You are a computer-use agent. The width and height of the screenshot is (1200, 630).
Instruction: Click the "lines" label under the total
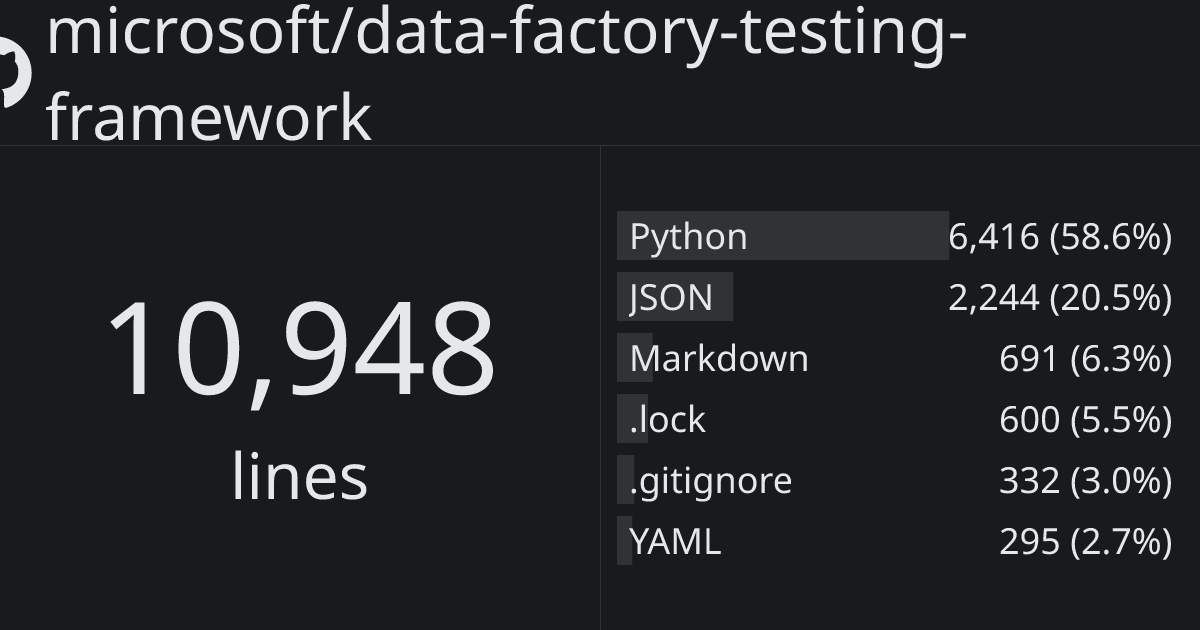(300, 477)
